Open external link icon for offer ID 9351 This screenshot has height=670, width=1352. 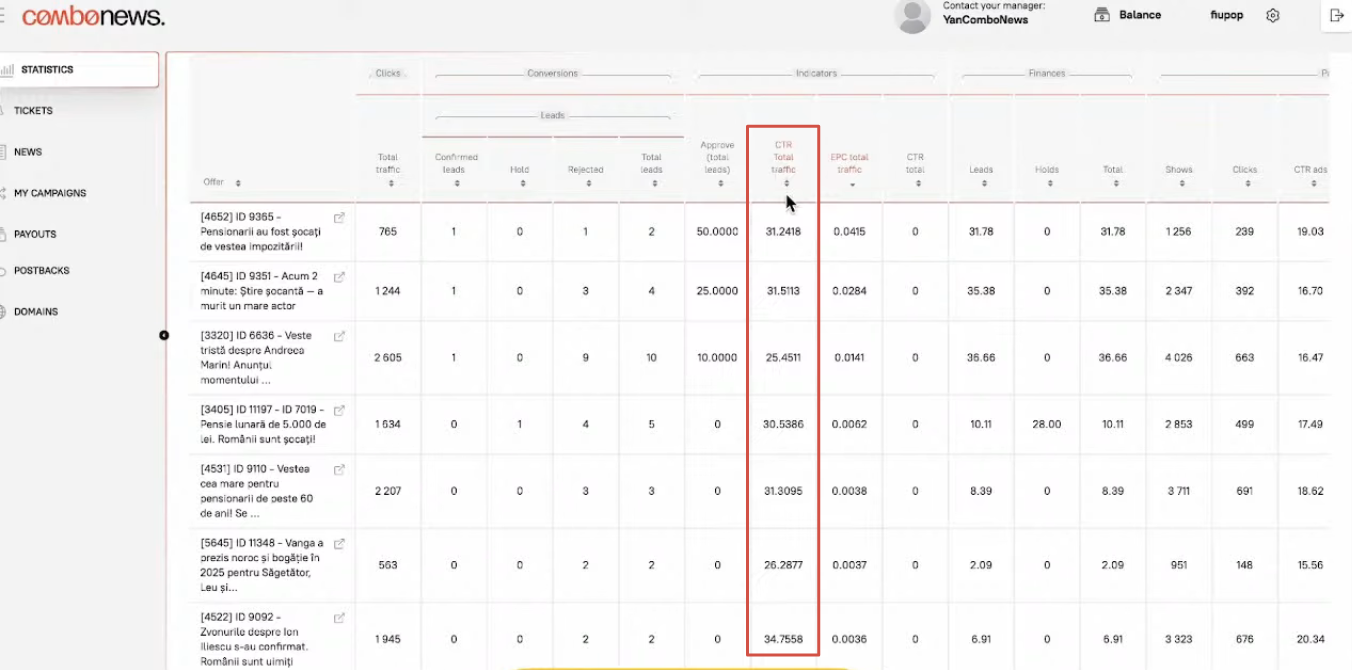click(339, 277)
